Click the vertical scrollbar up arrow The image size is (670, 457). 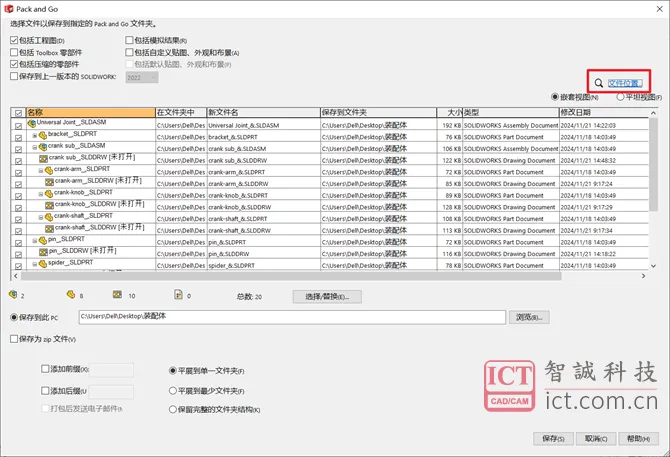[653, 113]
